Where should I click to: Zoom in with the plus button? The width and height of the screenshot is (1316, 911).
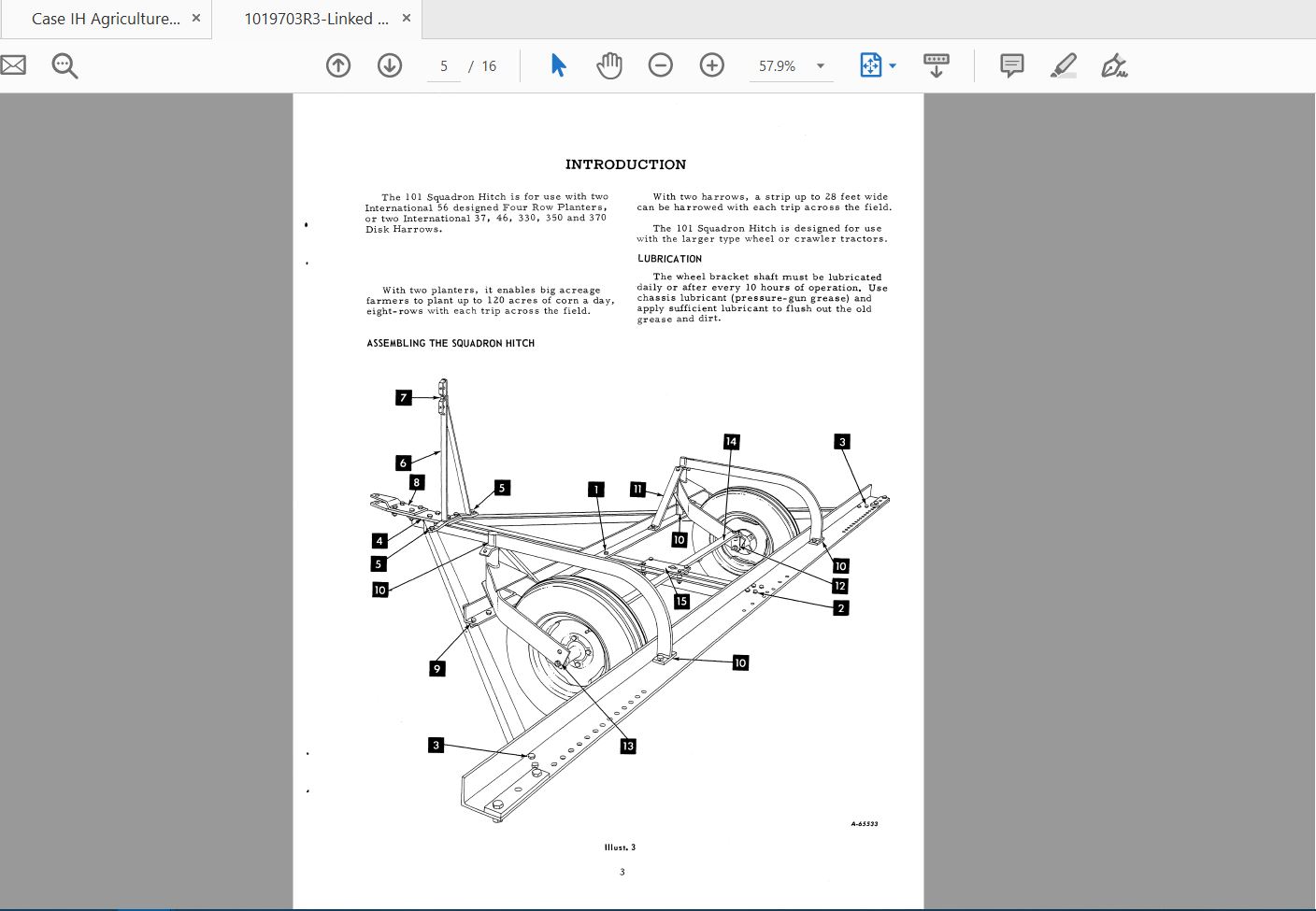[x=712, y=65]
